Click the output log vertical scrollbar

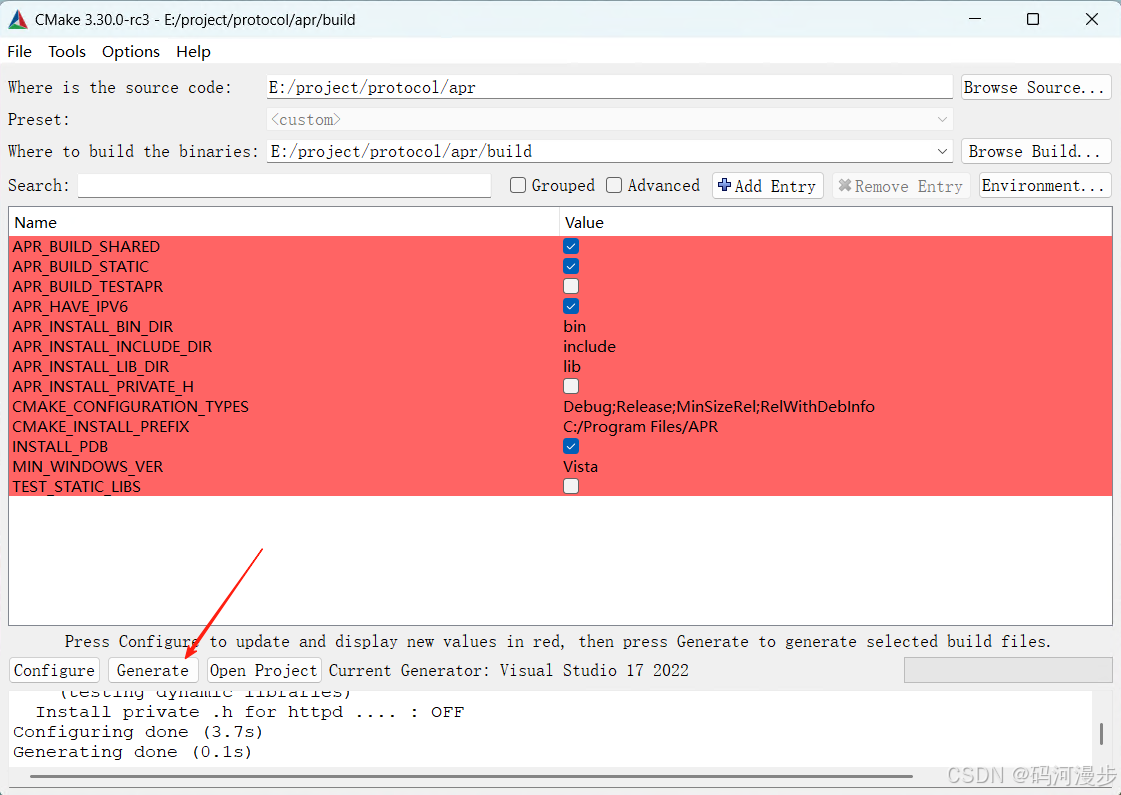(x=1101, y=734)
